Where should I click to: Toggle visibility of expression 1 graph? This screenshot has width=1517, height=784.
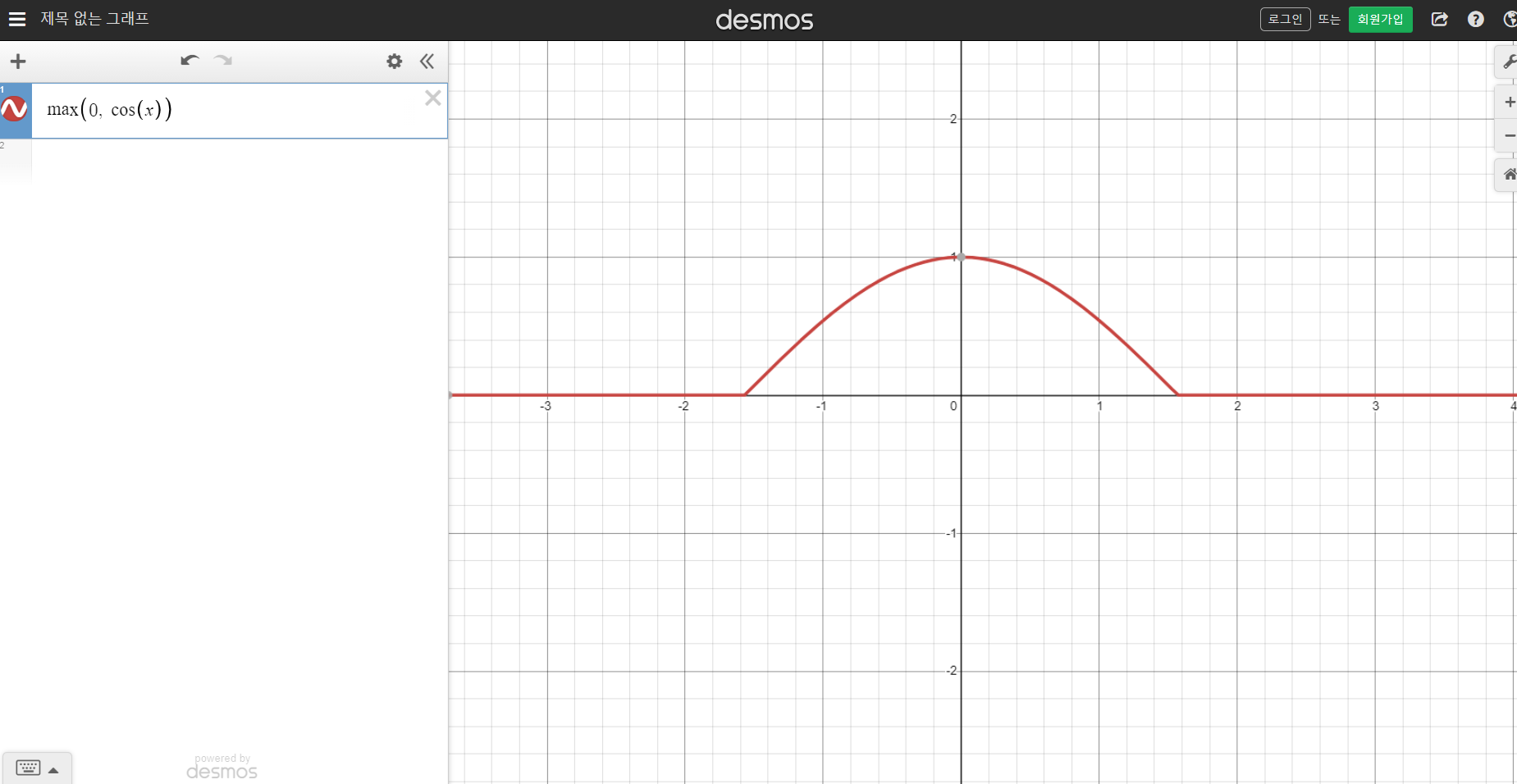pyautogui.click(x=15, y=109)
